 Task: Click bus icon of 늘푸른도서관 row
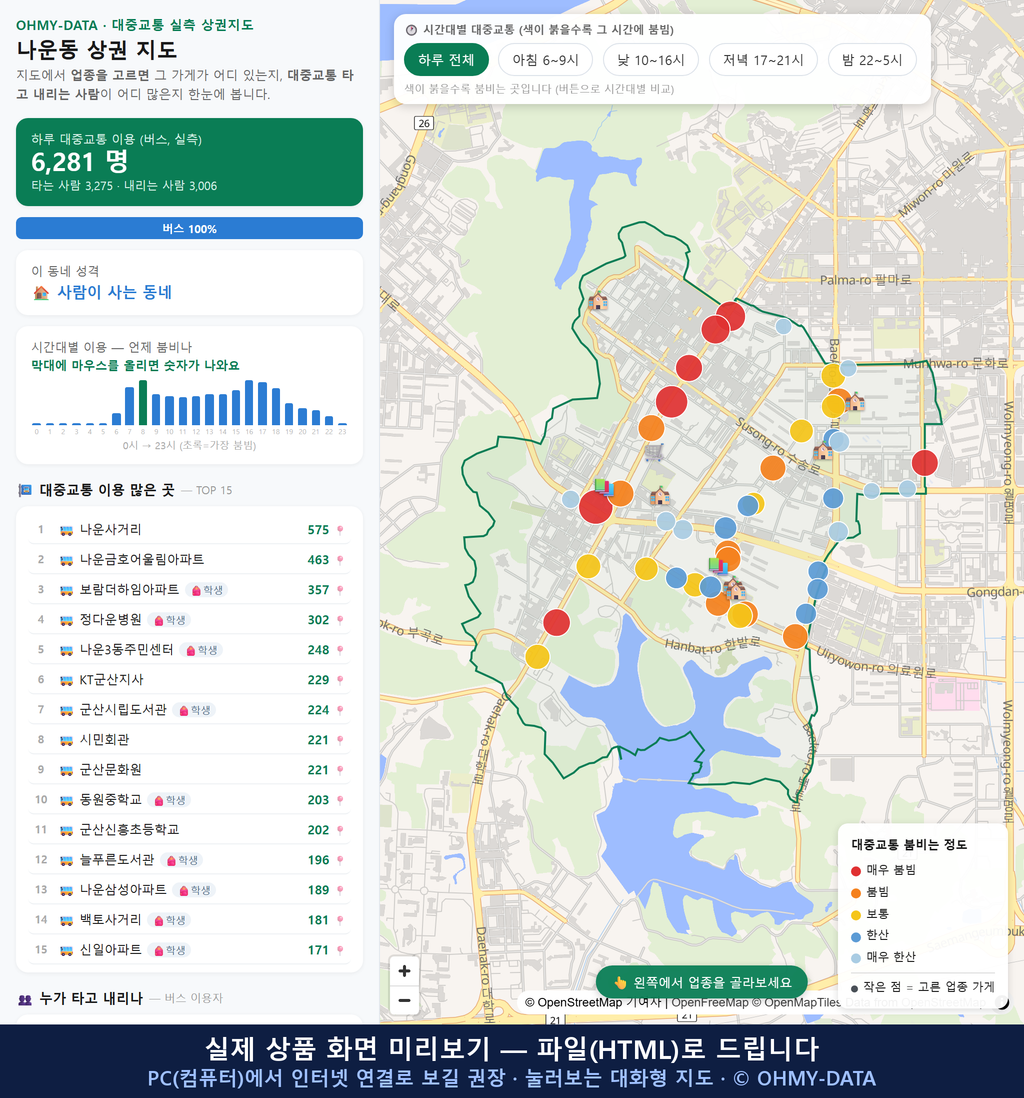pyautogui.click(x=67, y=861)
